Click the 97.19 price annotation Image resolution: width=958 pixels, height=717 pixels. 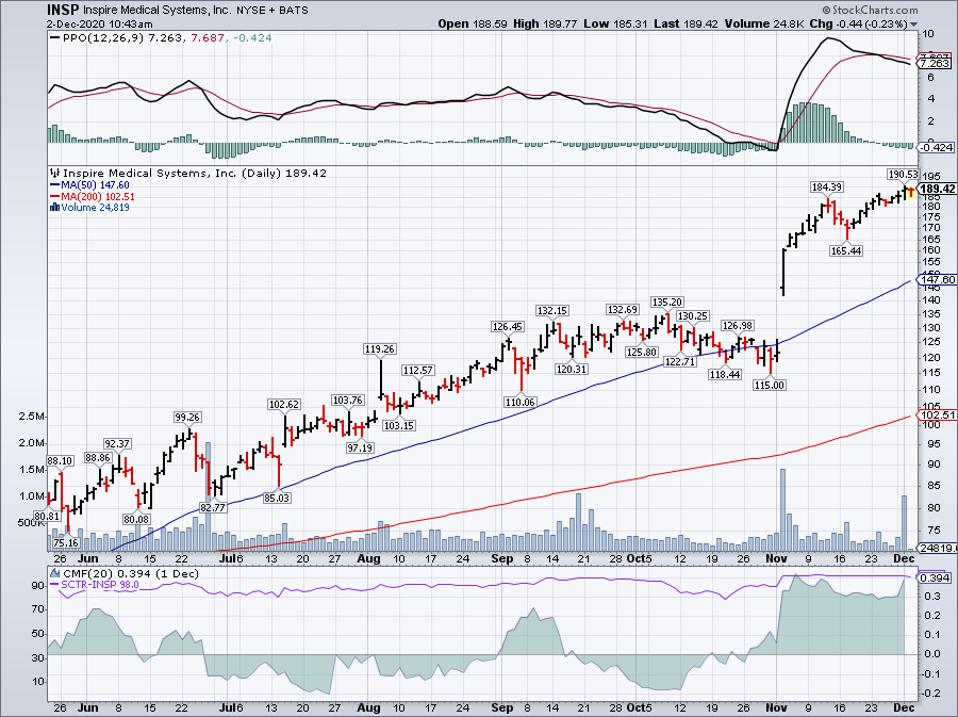[360, 448]
